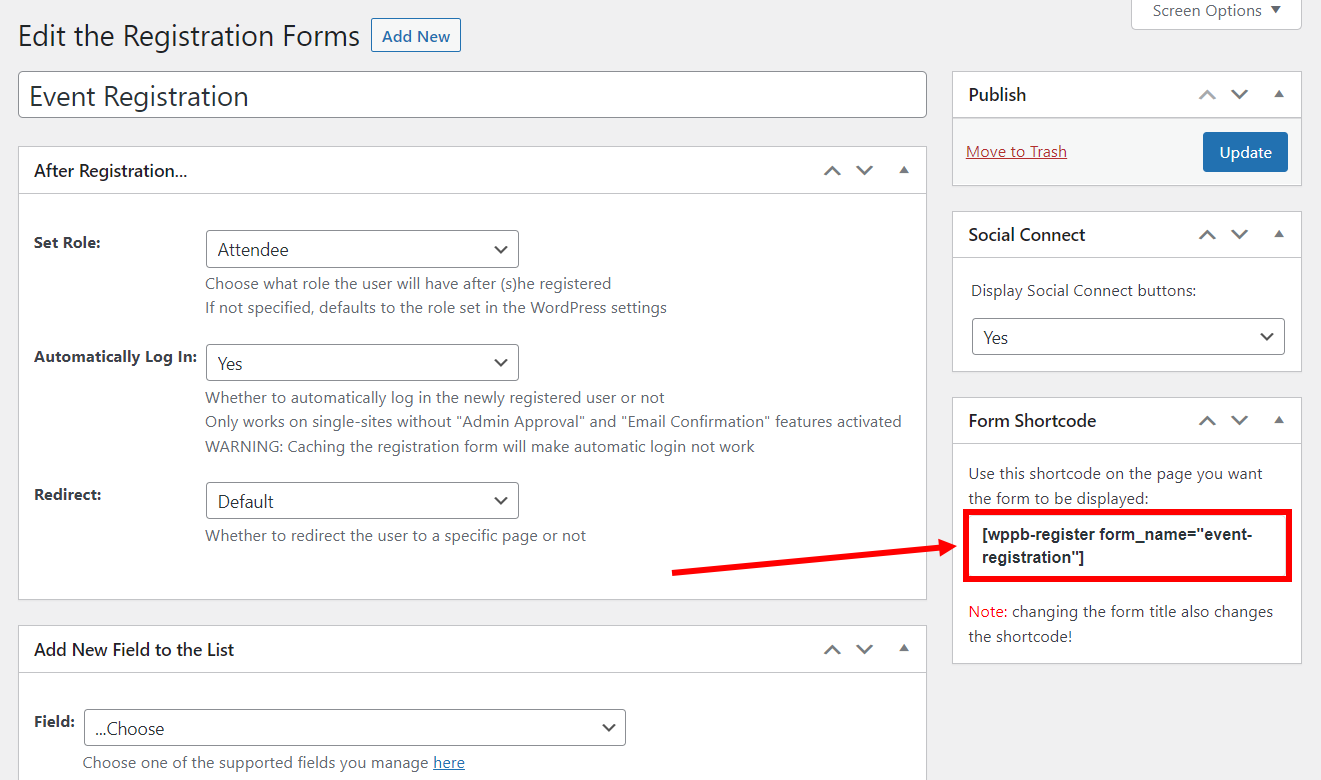Open the Automatically Log In dropdown
1321x780 pixels.
[x=362, y=363]
